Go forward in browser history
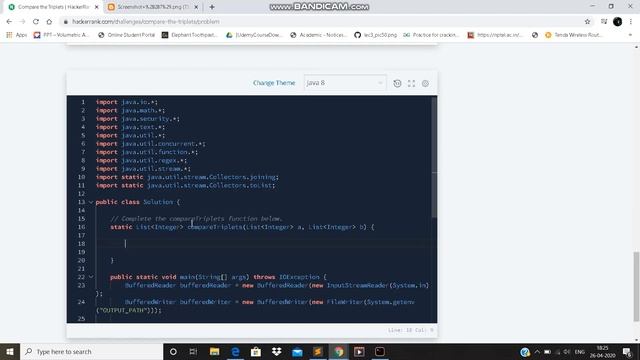This screenshot has width=640, height=360. [x=22, y=22]
